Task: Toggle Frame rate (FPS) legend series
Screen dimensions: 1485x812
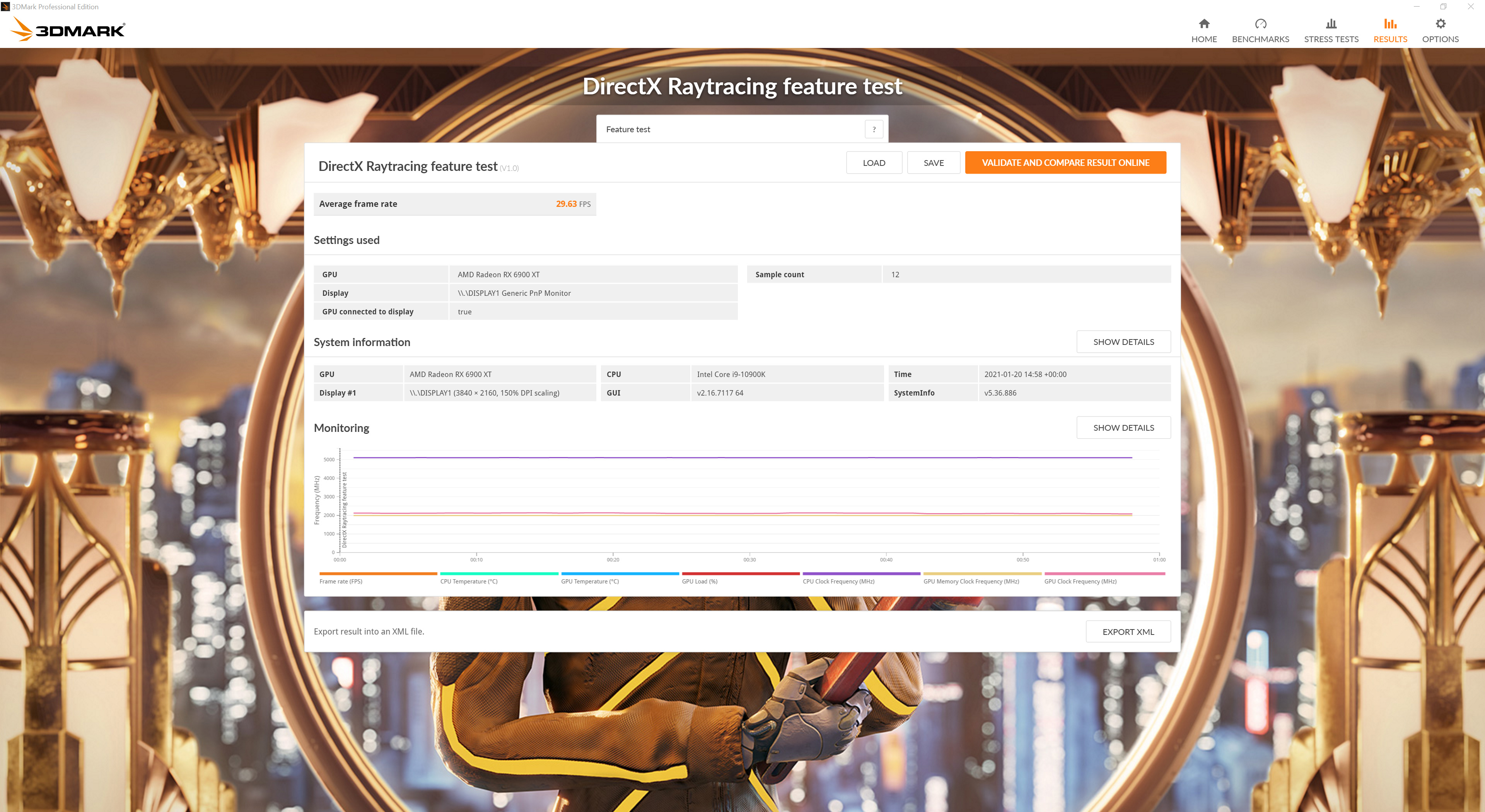Action: click(x=341, y=581)
